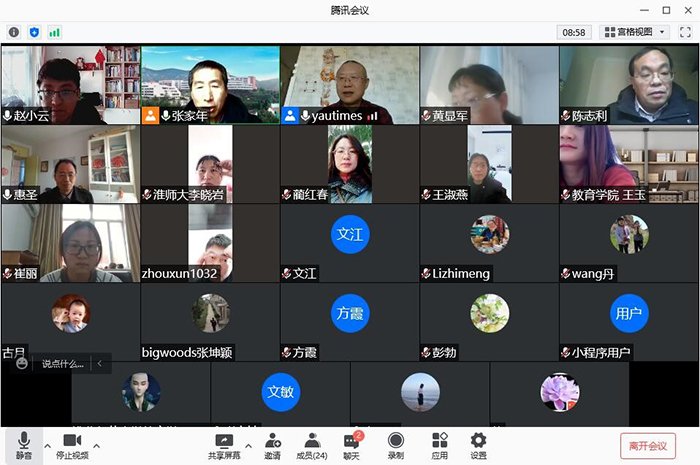Screen dimensions: 700x465
Task: Click the red 离开会议 leave button
Action: pyautogui.click(x=648, y=446)
